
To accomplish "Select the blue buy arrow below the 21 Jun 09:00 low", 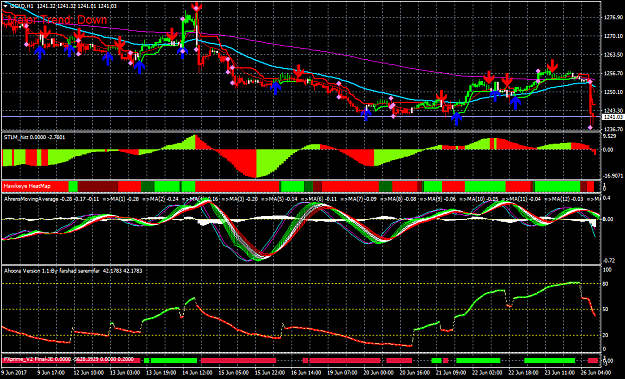I will (x=456, y=118).
